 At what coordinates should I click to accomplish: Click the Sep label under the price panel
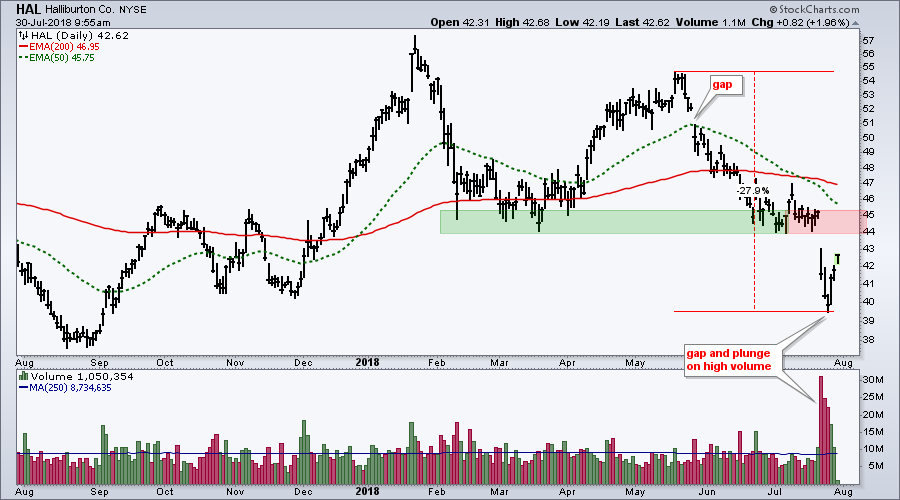[100, 363]
